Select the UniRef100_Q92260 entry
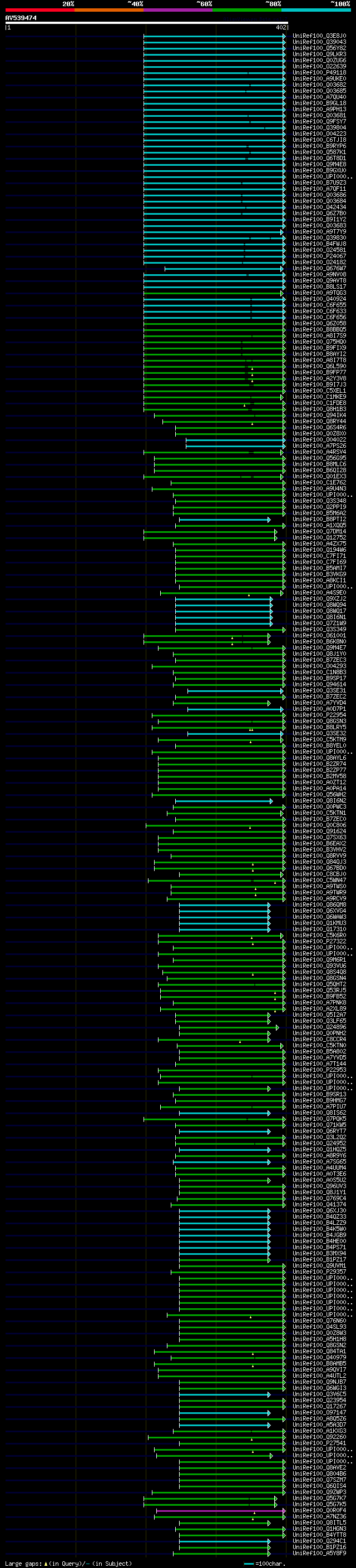 [x=319, y=1437]
